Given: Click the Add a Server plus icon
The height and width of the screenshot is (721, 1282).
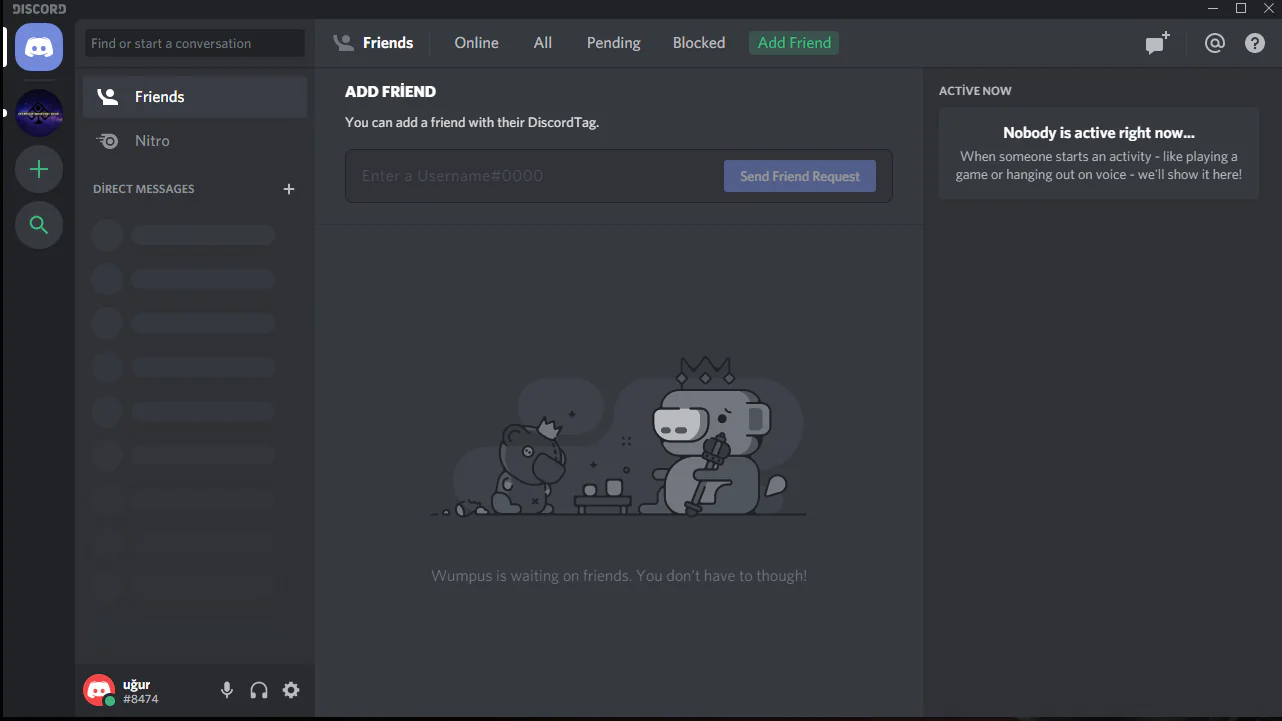Looking at the screenshot, I should (x=39, y=169).
